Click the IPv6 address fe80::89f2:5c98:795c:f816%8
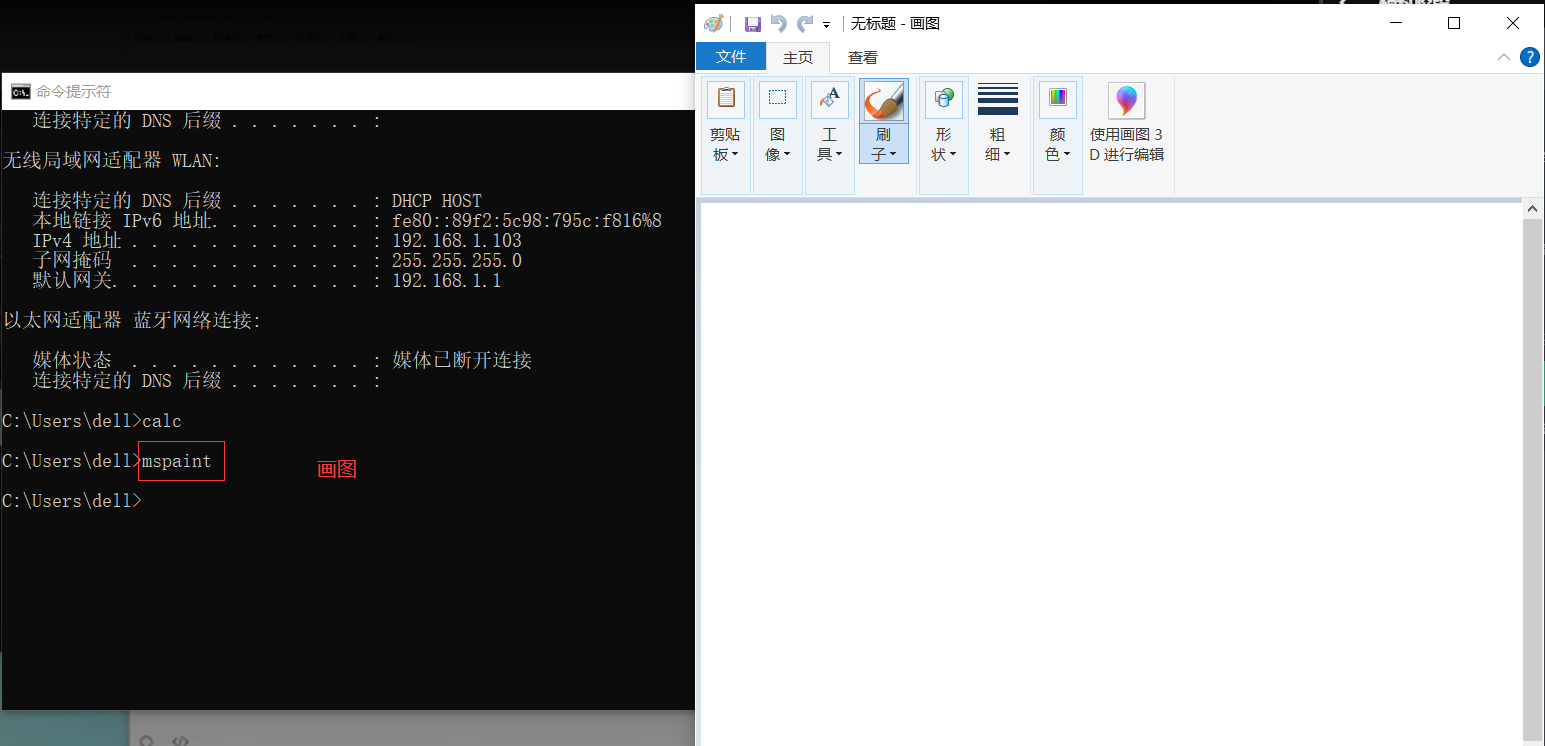This screenshot has height=746, width=1545. coord(527,221)
